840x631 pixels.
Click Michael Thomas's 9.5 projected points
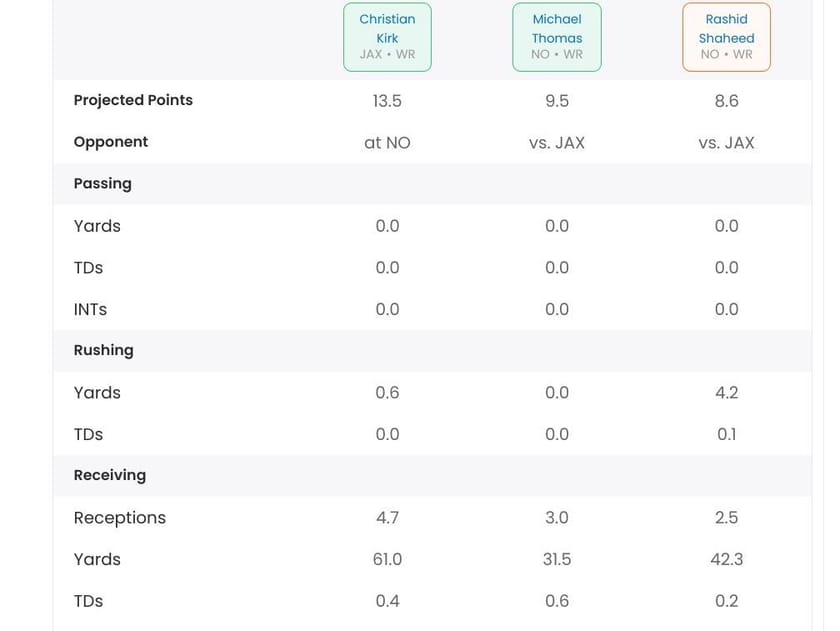point(557,101)
